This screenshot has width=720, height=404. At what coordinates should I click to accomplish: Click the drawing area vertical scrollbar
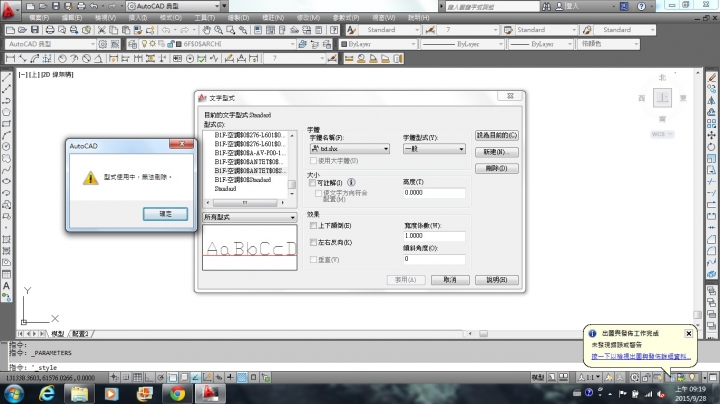[x=698, y=198]
